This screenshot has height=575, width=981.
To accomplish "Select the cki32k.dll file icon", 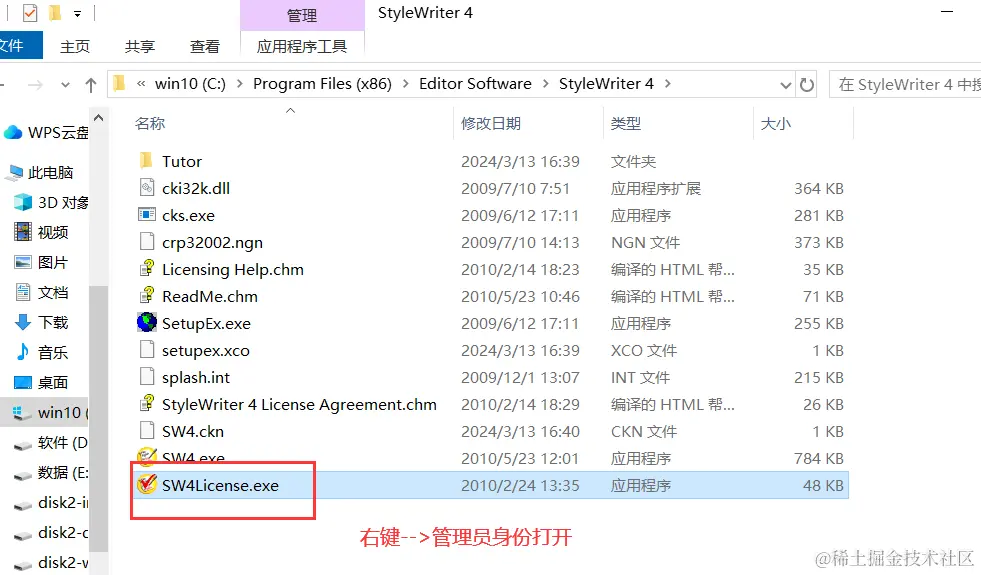I will pos(146,188).
